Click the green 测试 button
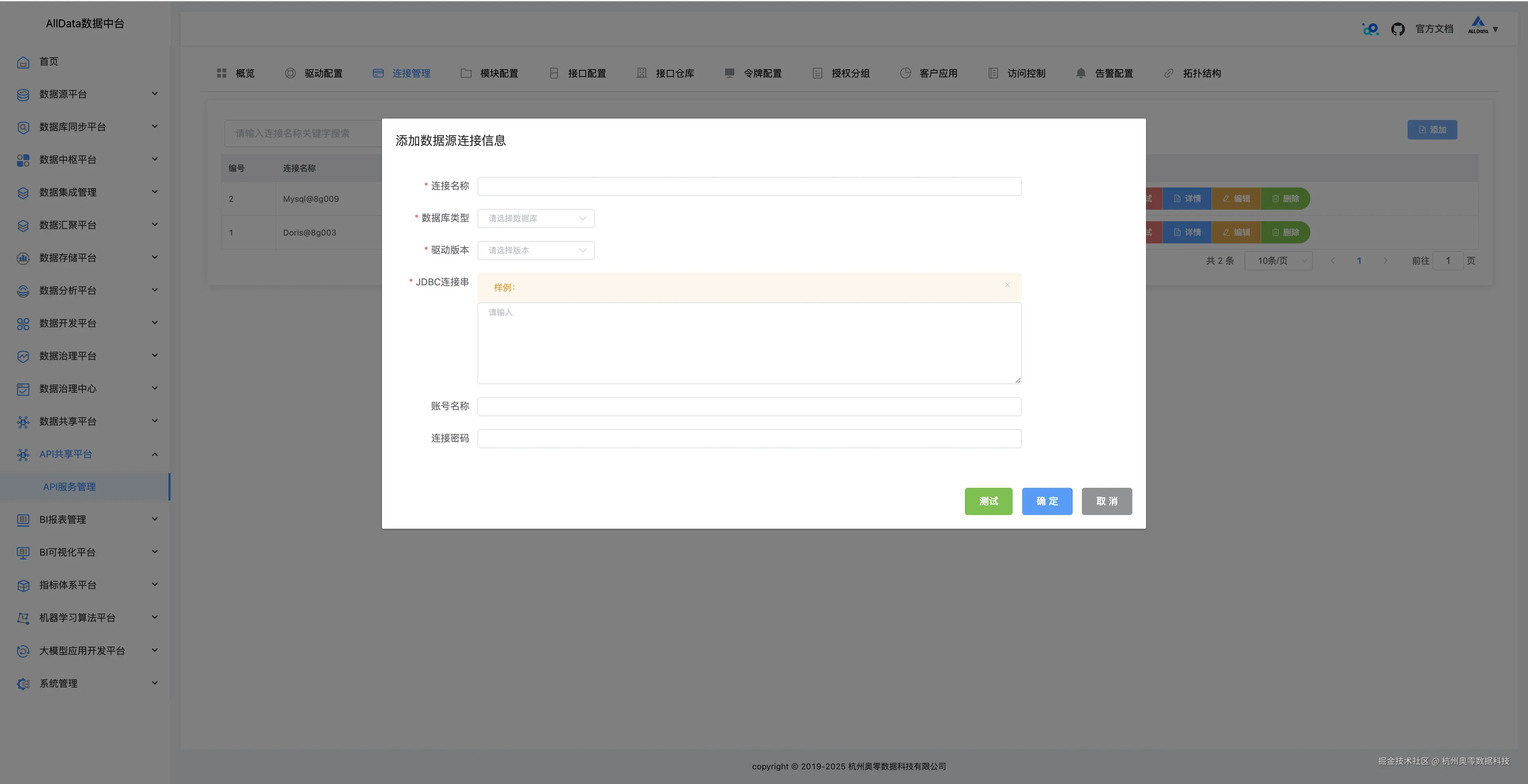1528x784 pixels. (988, 502)
